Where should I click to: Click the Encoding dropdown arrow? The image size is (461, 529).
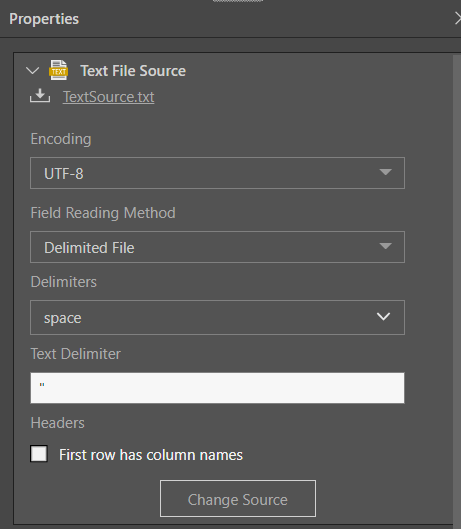point(385,172)
